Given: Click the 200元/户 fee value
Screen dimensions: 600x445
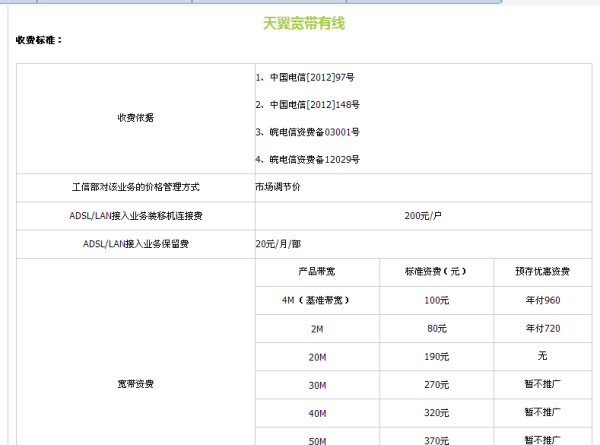Looking at the screenshot, I should 423,216.
